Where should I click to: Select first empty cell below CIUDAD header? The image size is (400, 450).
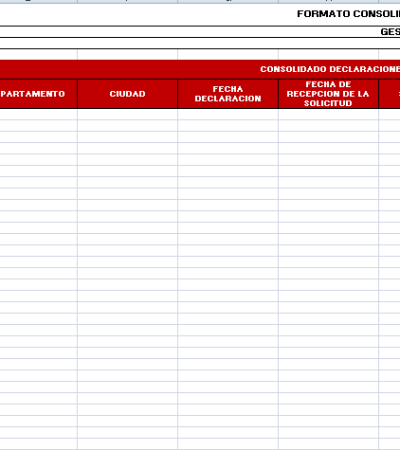point(127,114)
